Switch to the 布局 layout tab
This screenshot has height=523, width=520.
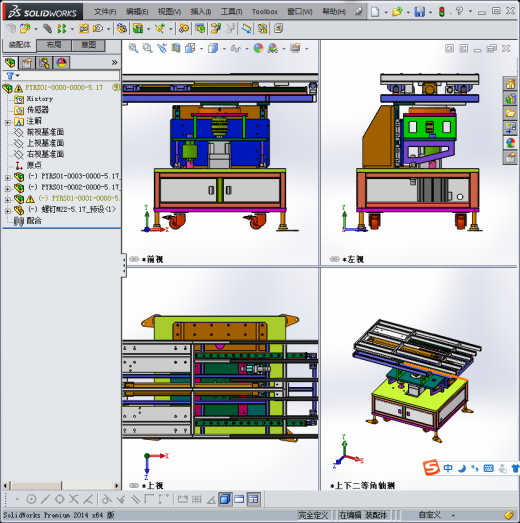54,45
